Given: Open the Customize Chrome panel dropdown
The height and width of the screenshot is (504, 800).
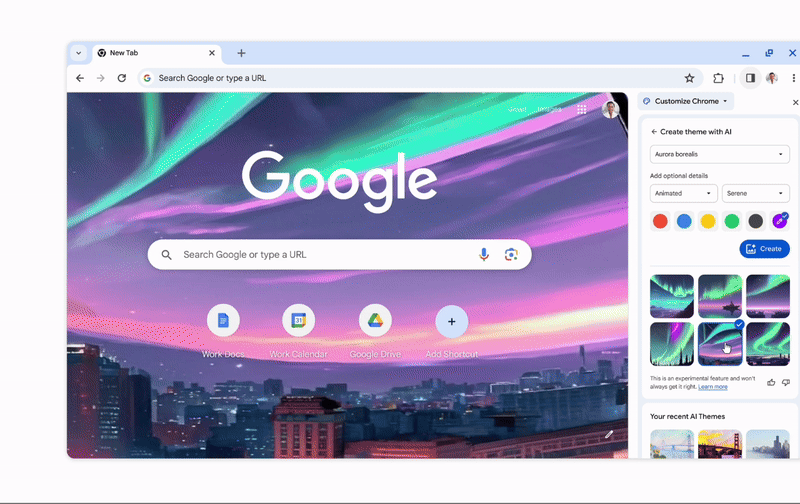Looking at the screenshot, I should click(686, 101).
